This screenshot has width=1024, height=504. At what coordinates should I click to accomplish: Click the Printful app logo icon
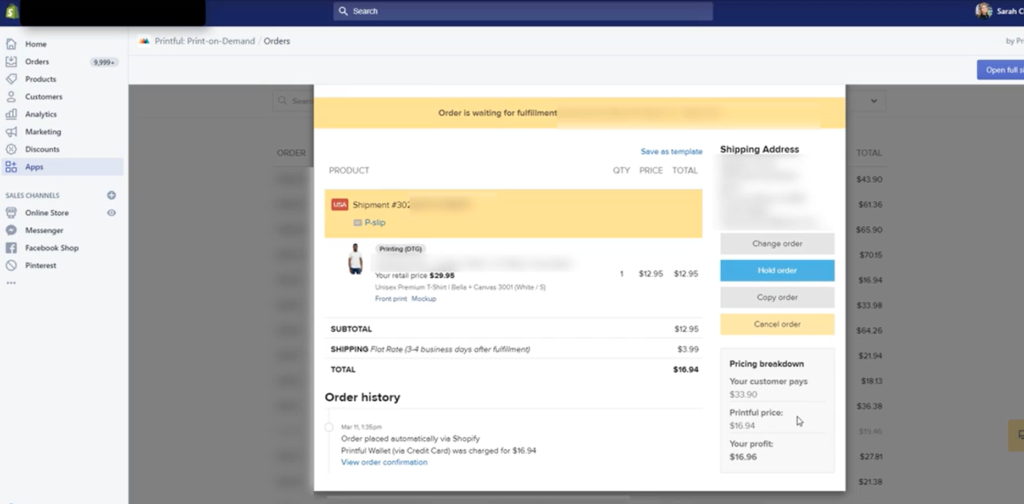pos(144,41)
